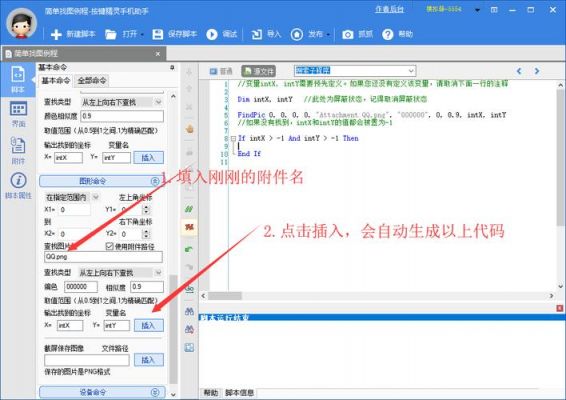Click the 打开 folder icon
The image size is (566, 400).
111,35
